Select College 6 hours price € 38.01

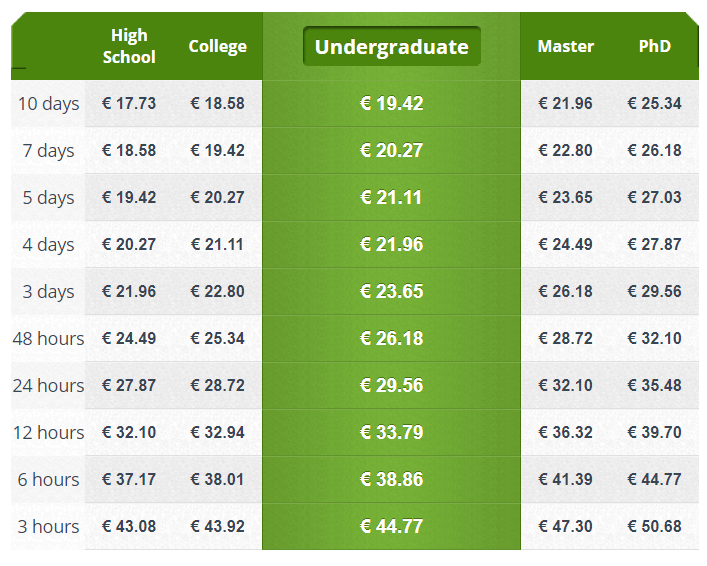217,479
